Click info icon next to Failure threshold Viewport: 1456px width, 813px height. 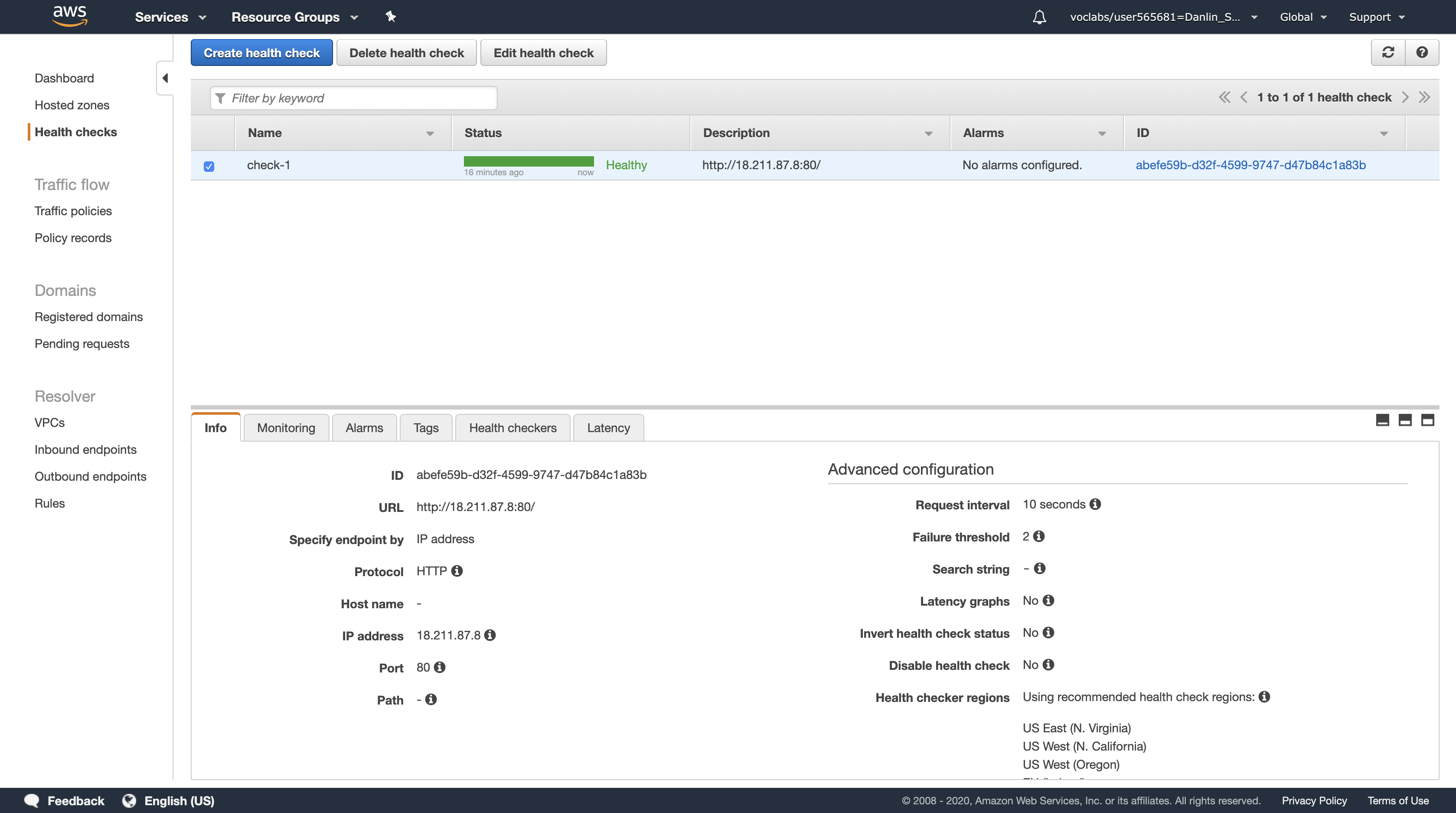(1039, 536)
